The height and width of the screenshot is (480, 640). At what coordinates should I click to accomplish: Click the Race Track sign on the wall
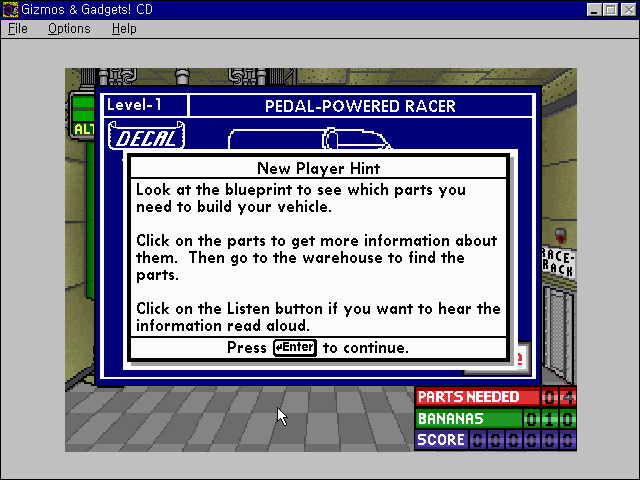(x=559, y=262)
